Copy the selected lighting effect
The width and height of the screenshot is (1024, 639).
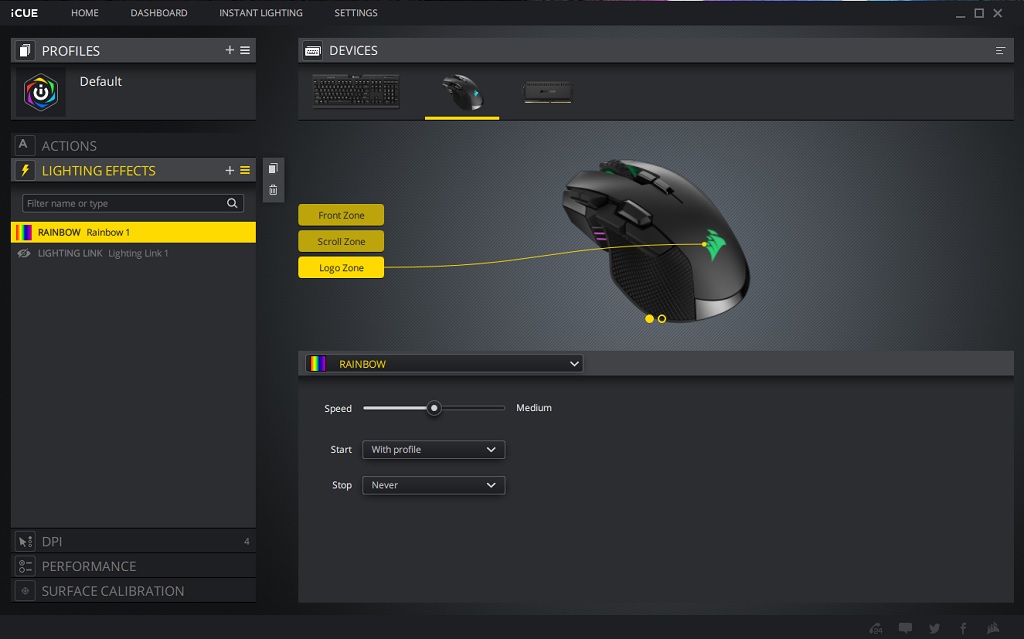pyautogui.click(x=273, y=169)
